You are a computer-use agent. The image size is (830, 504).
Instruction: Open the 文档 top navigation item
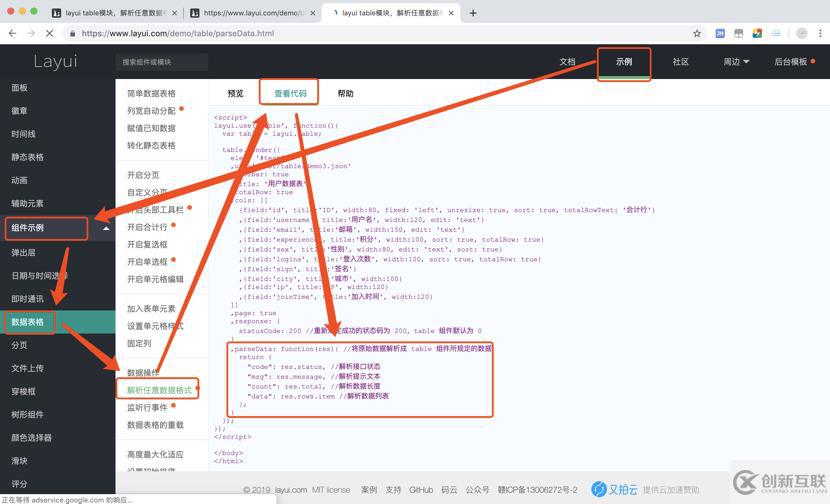[567, 61]
